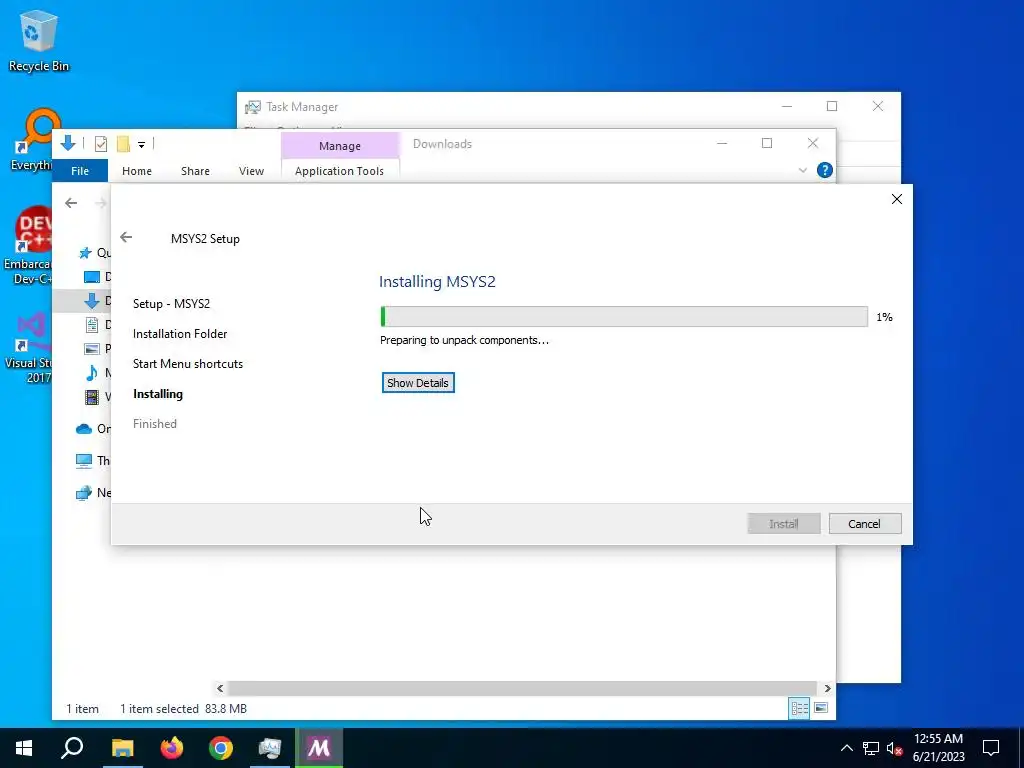Maximize the Task Manager window
This screenshot has width=1024, height=768.
click(832, 106)
